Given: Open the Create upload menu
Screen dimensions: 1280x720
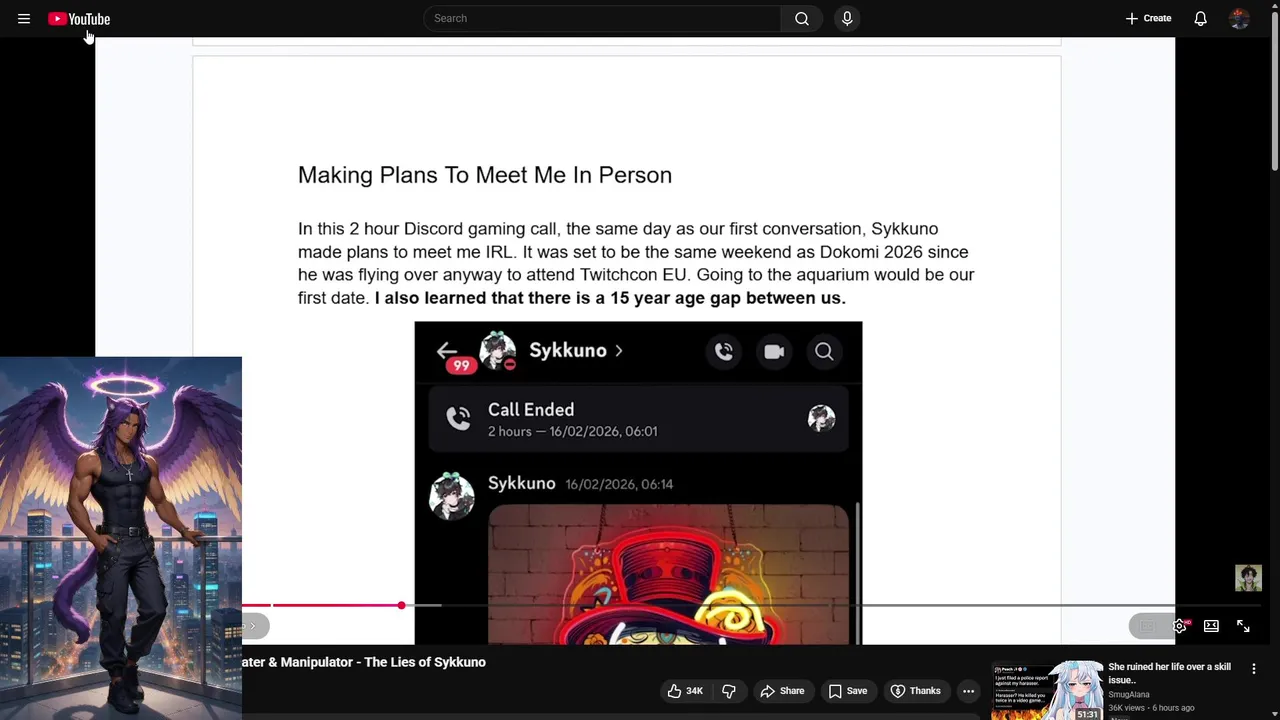Looking at the screenshot, I should tap(1148, 18).
